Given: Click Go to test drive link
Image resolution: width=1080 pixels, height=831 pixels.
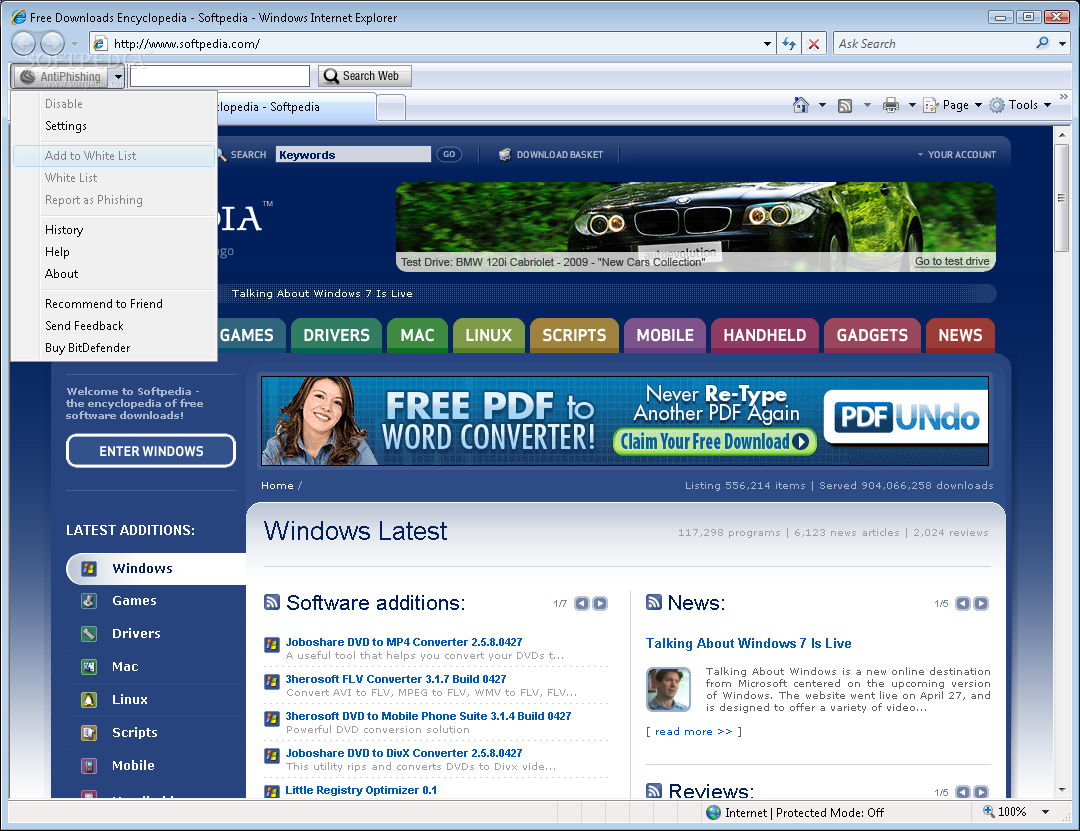Looking at the screenshot, I should pyautogui.click(x=952, y=261).
